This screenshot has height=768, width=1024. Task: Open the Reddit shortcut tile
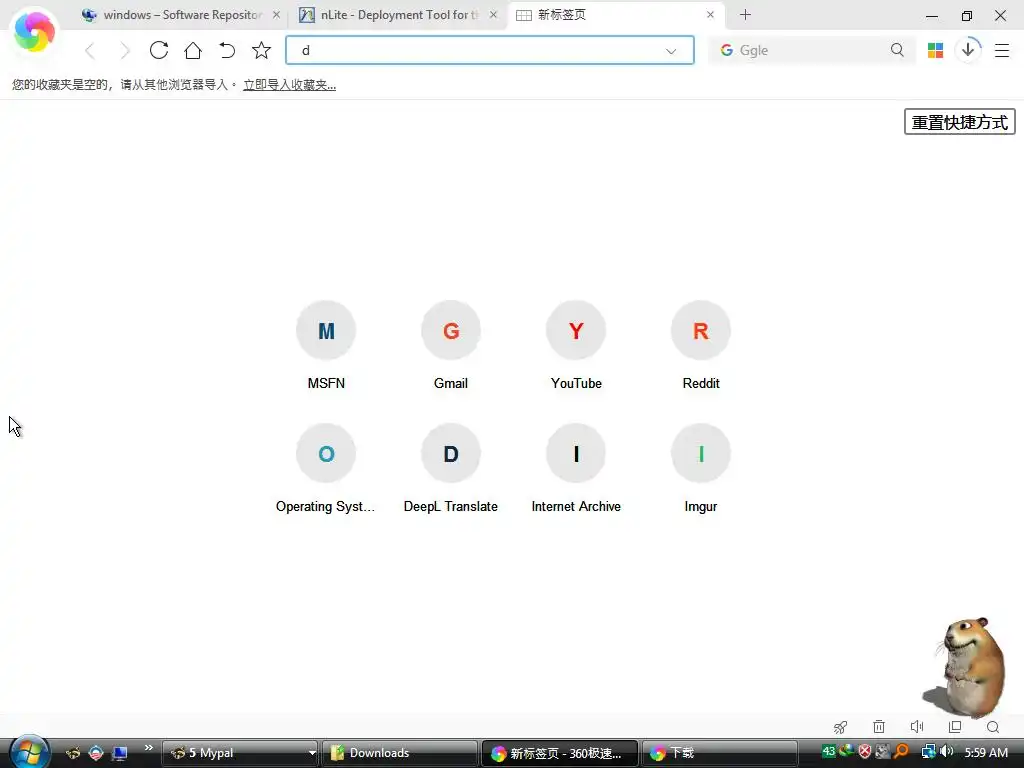[x=701, y=345]
